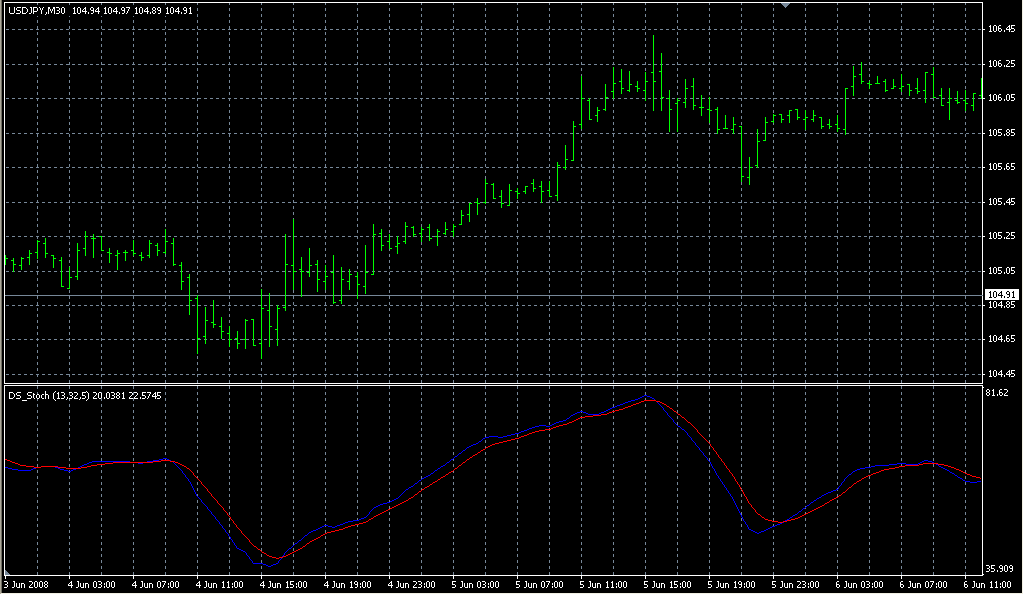Click the 105.45 price level on axis

click(x=1000, y=202)
